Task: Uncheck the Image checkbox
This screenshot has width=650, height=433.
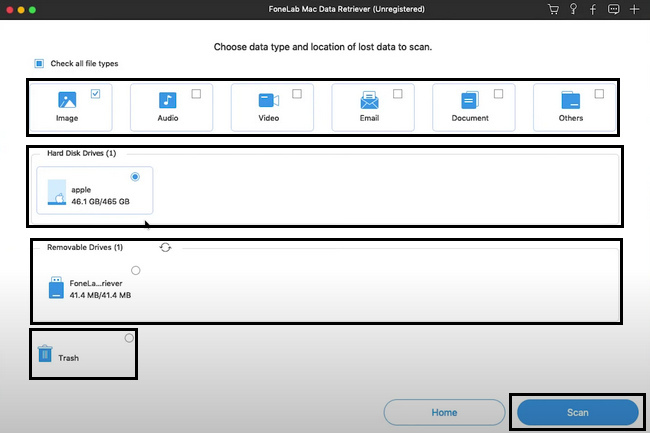Action: pos(95,94)
